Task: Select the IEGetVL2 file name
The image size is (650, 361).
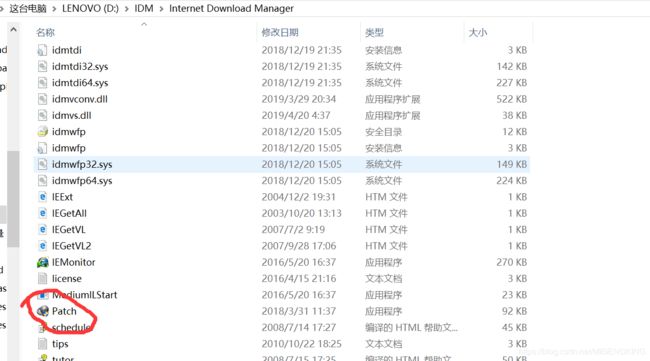Action: click(71, 246)
